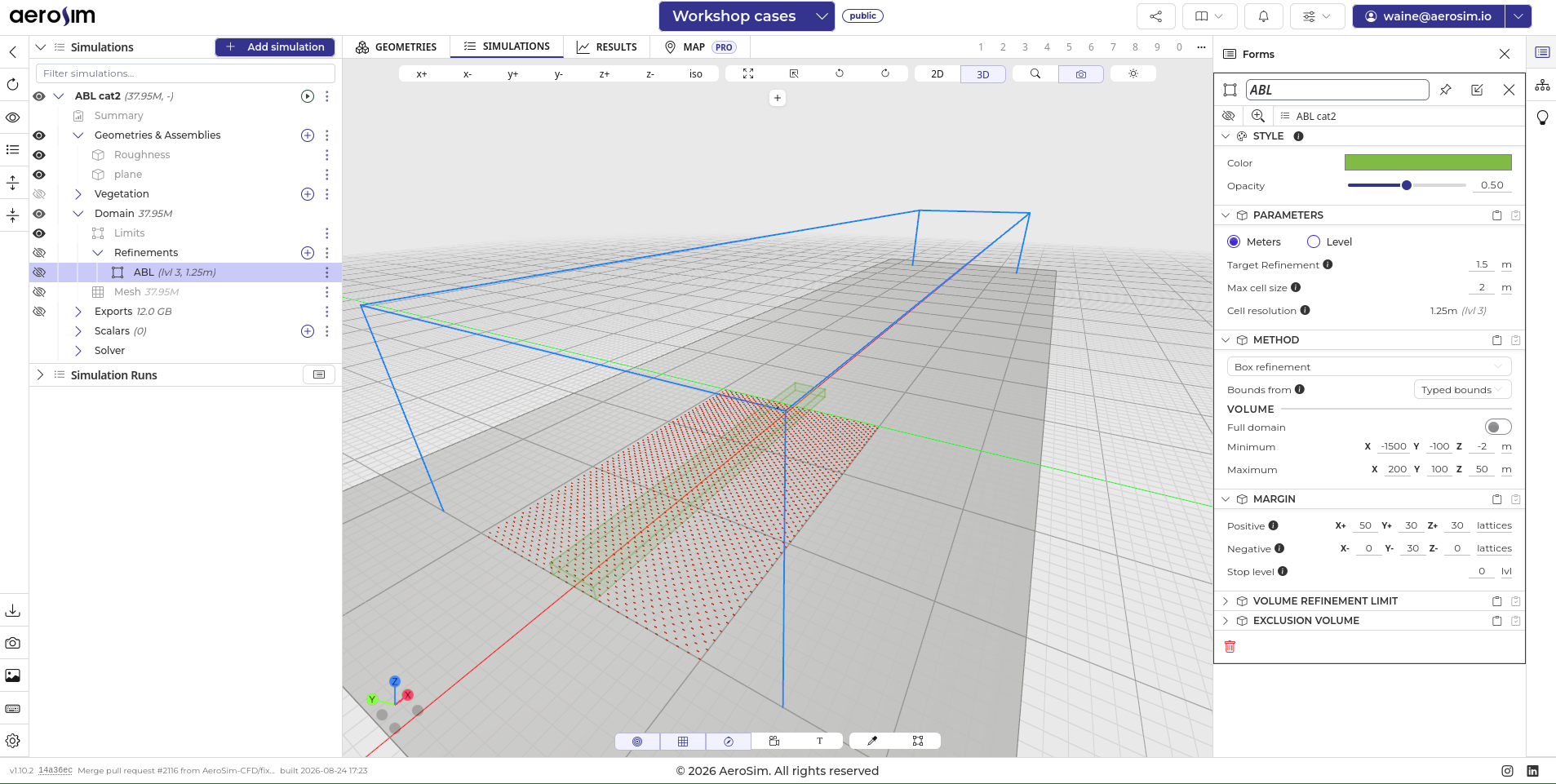Screen dimensions: 1556x784
Task: Expand the Vegetation tree node
Action: [78, 194]
